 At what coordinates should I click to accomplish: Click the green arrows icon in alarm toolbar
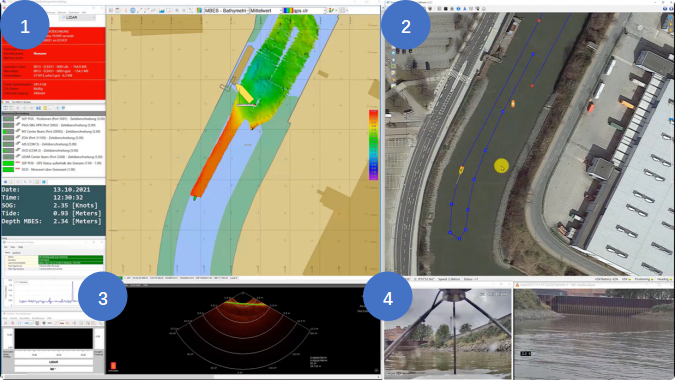[25, 108]
